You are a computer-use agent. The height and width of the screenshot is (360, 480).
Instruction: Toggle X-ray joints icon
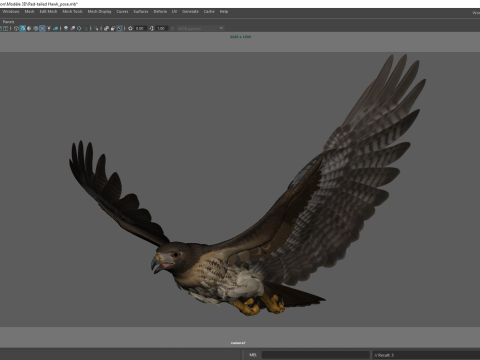point(119,28)
